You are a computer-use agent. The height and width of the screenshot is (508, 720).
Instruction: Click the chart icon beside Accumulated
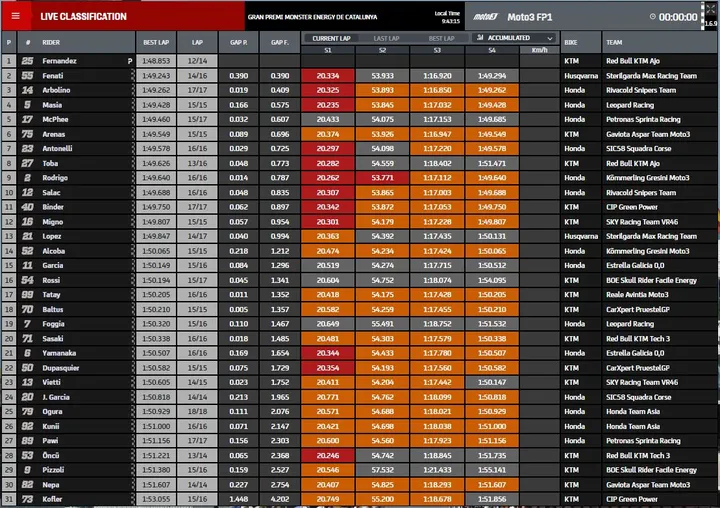tap(480, 38)
